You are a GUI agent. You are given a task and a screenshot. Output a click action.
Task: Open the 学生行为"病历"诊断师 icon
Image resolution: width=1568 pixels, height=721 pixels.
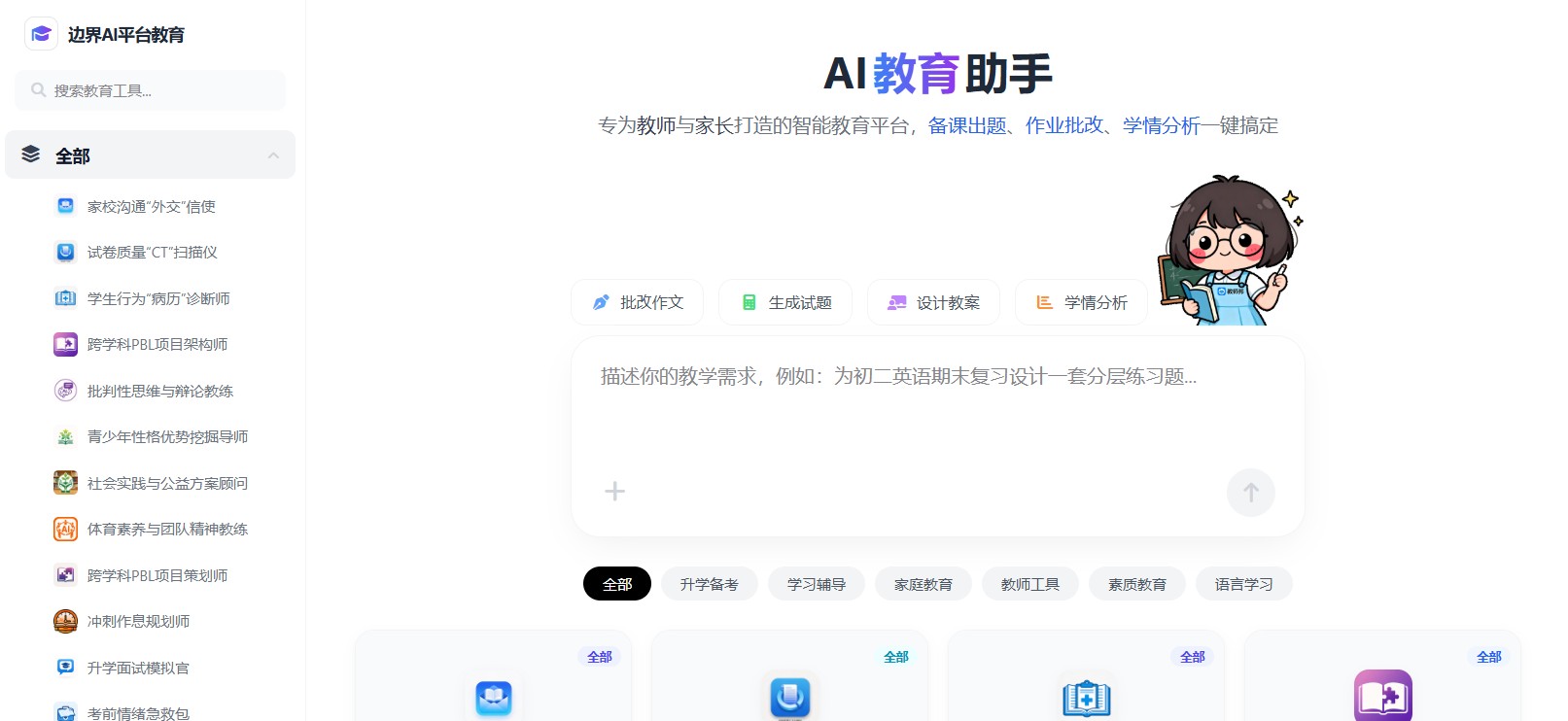[x=65, y=298]
